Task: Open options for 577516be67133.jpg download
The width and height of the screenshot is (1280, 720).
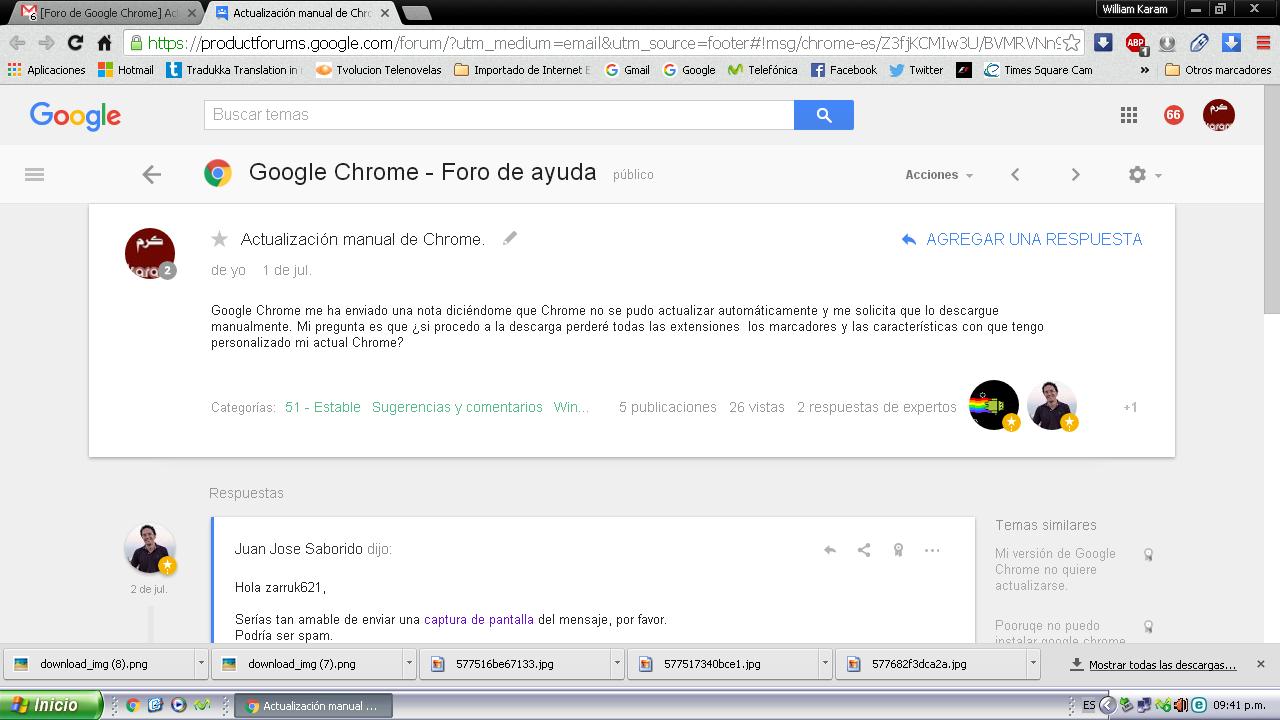Action: point(617,664)
